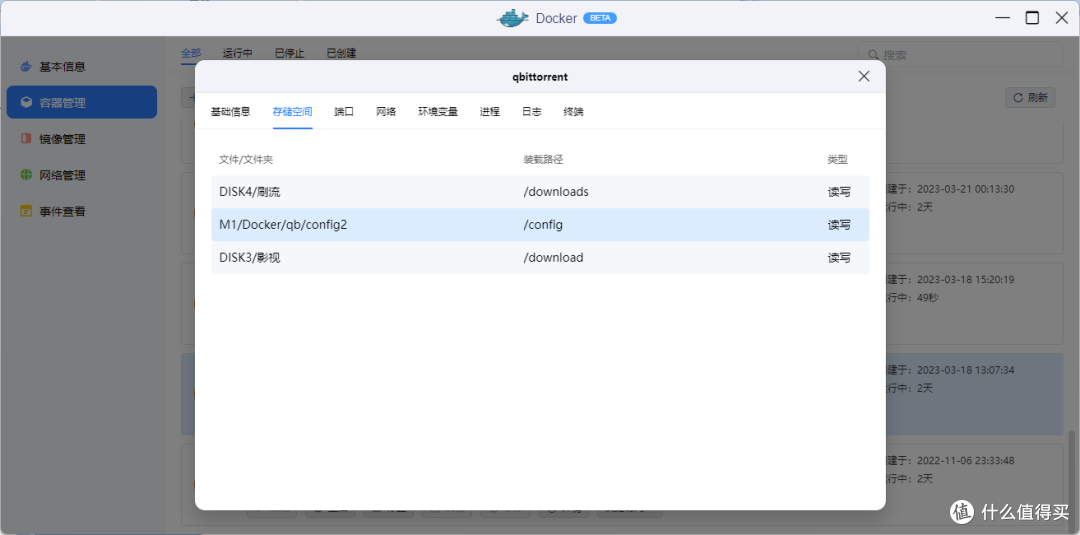Click the 装载路径 column header

pos(543,160)
